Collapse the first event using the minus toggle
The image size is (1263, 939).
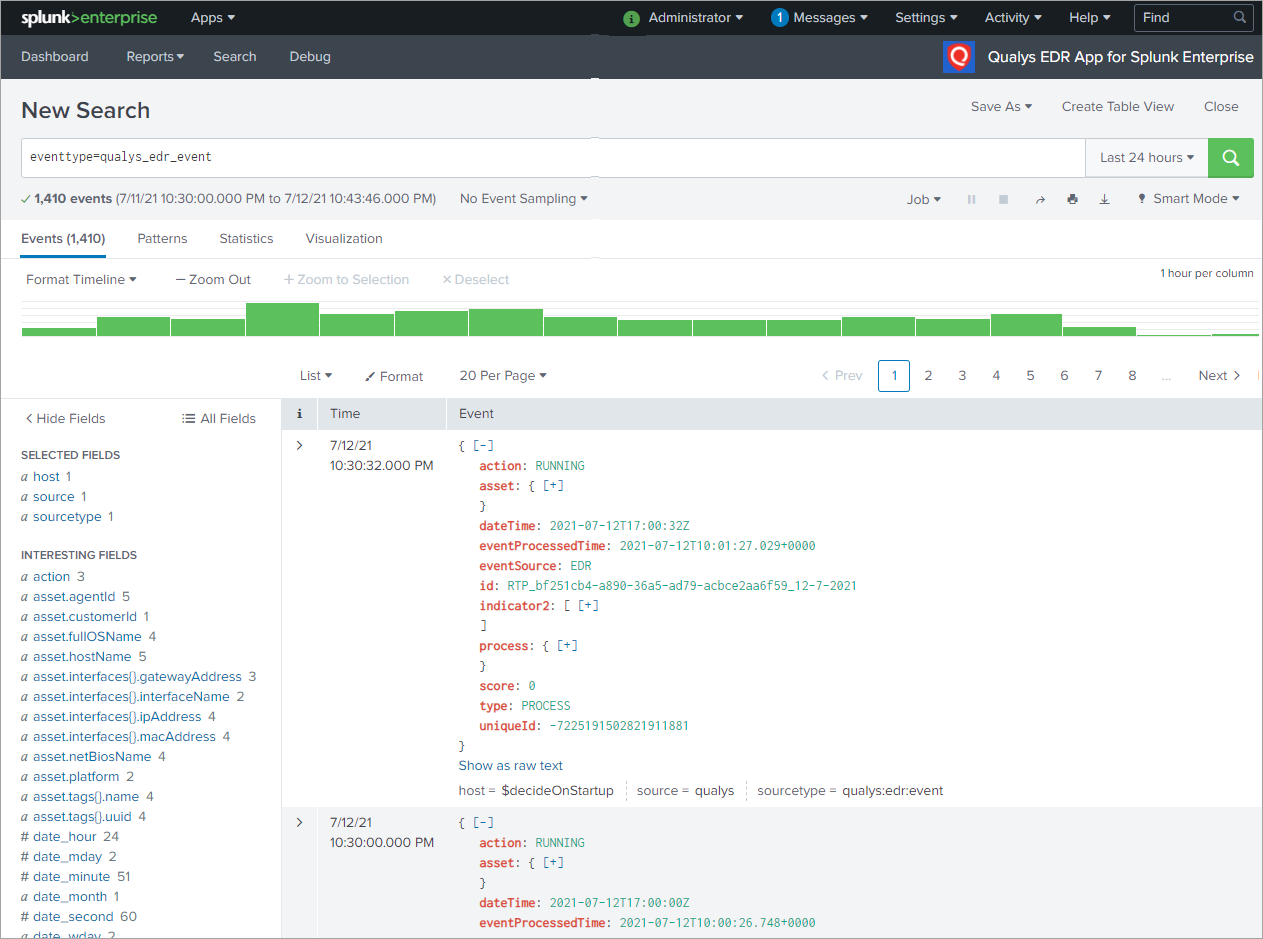tap(488, 444)
